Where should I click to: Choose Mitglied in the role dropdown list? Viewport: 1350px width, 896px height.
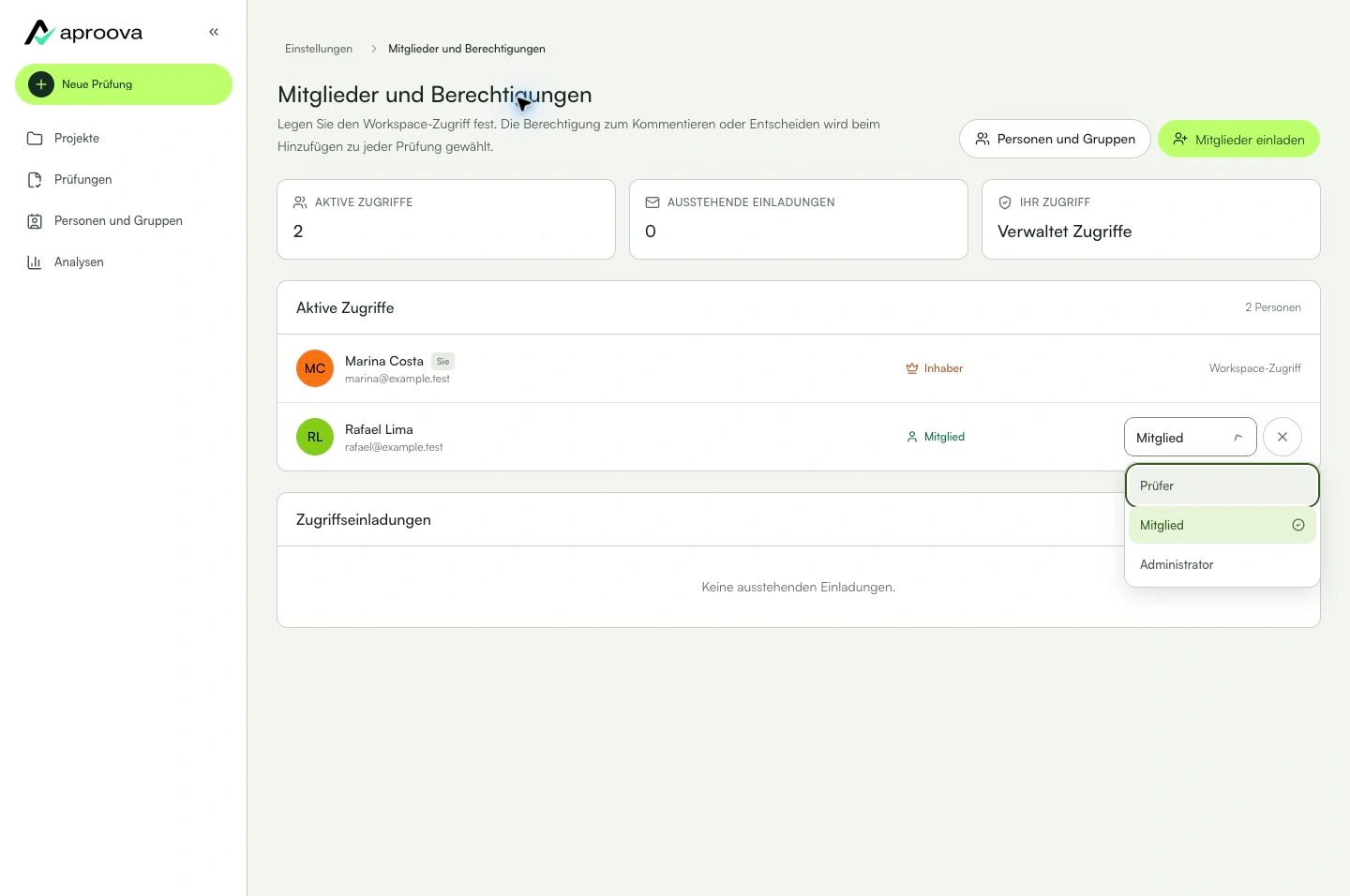click(x=1222, y=525)
